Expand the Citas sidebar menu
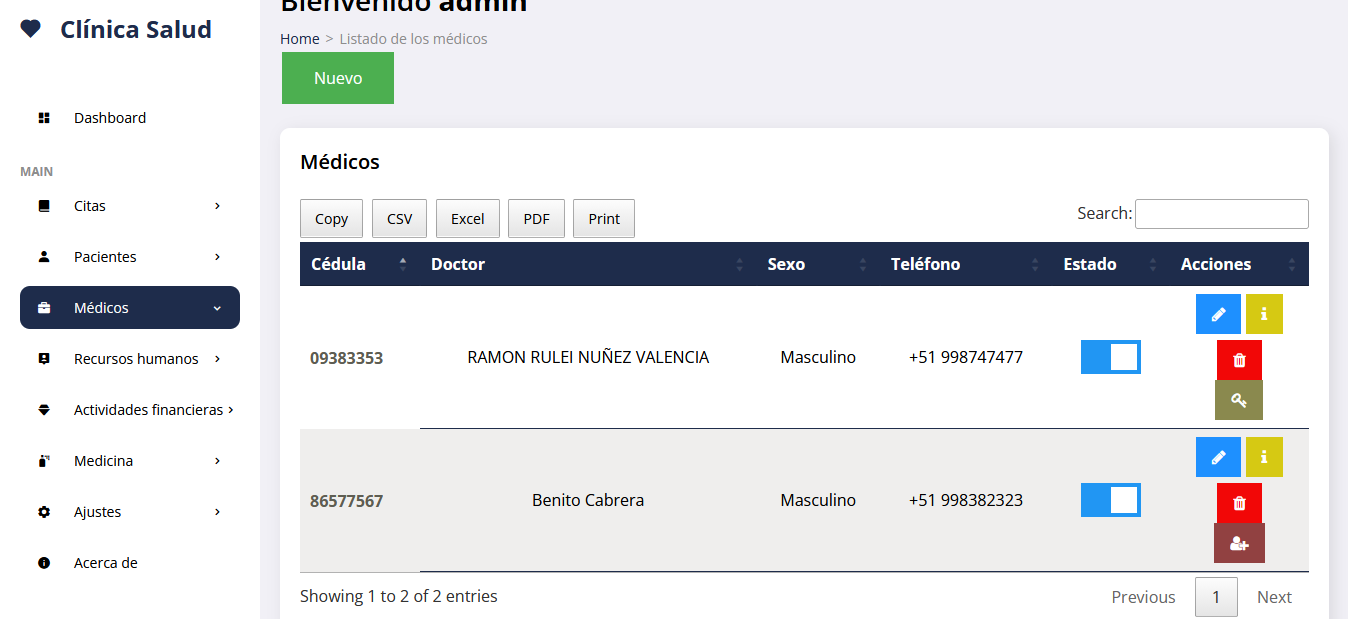The image size is (1348, 619). 130,206
